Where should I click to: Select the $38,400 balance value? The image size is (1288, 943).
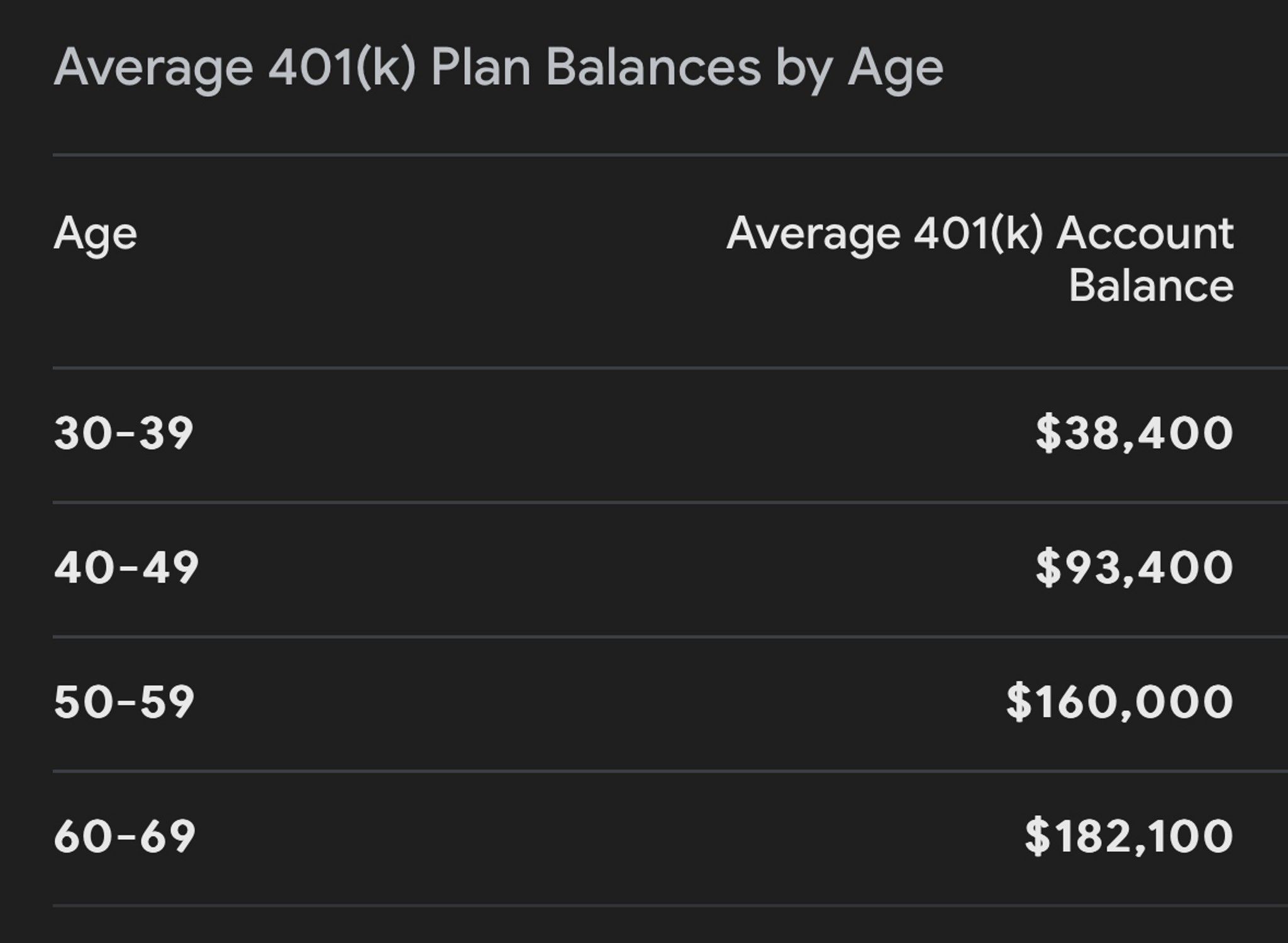(x=1135, y=433)
